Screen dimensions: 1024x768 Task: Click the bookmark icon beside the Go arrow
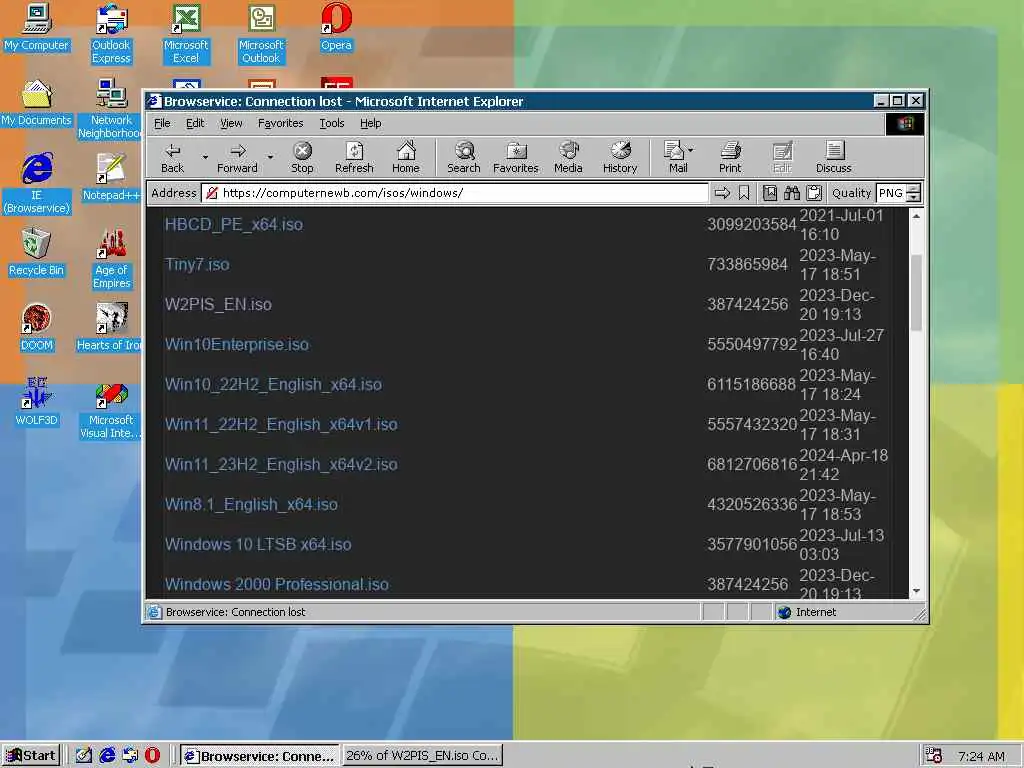[744, 193]
